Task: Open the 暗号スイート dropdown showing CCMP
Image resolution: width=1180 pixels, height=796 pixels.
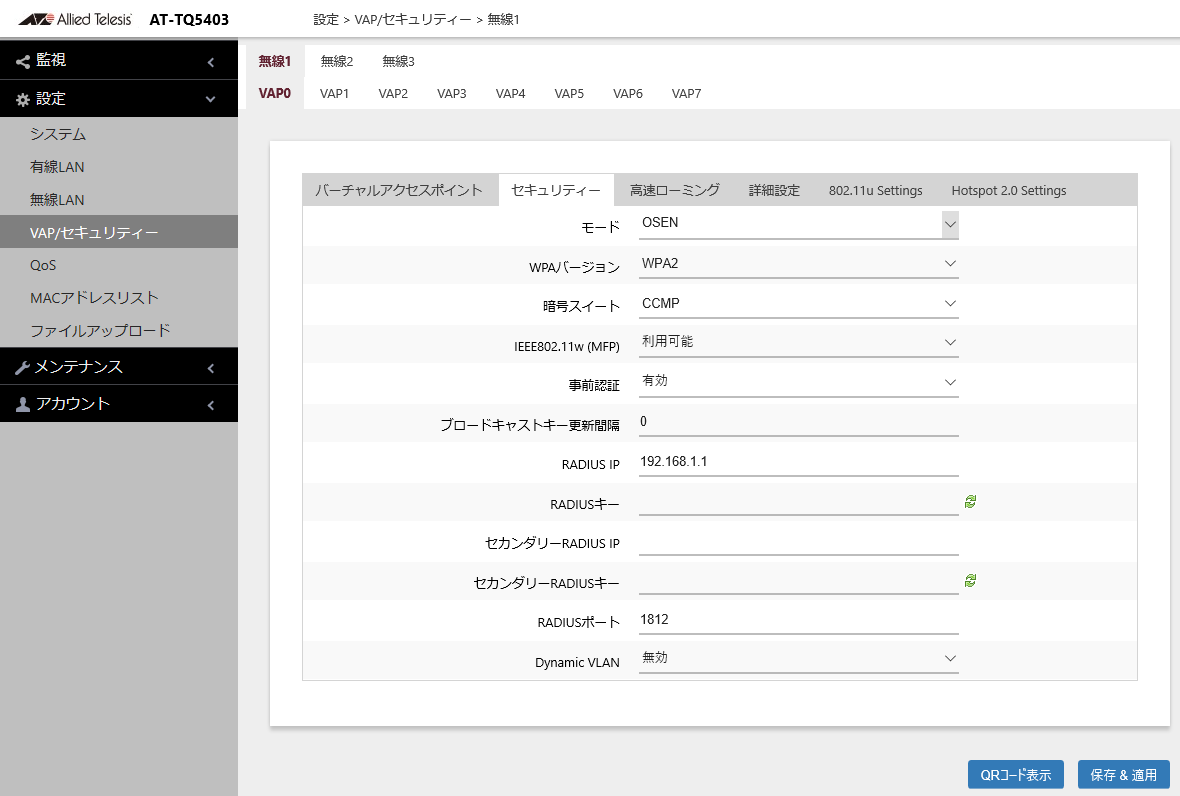Action: point(798,304)
